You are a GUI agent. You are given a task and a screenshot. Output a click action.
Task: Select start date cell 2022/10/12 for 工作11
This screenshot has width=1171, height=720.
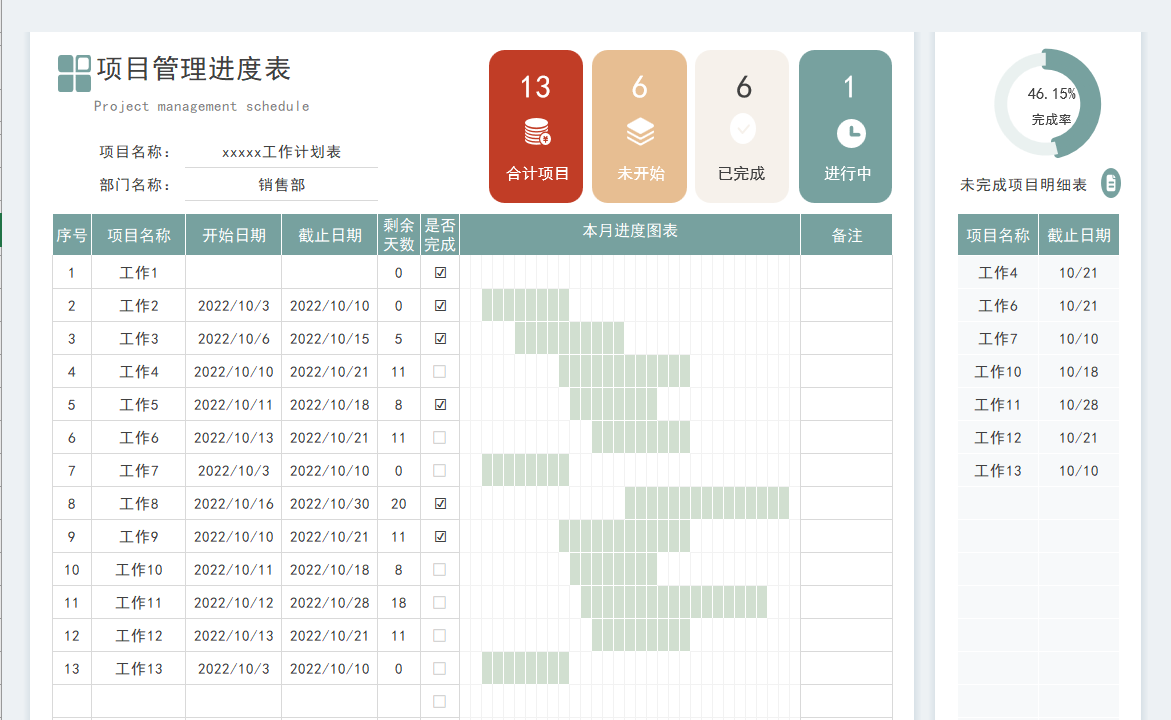[x=234, y=602]
